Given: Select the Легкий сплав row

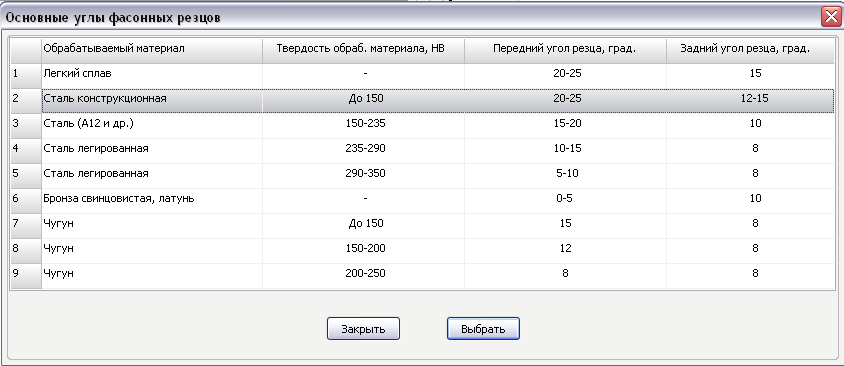Looking at the screenshot, I should click(438, 74).
